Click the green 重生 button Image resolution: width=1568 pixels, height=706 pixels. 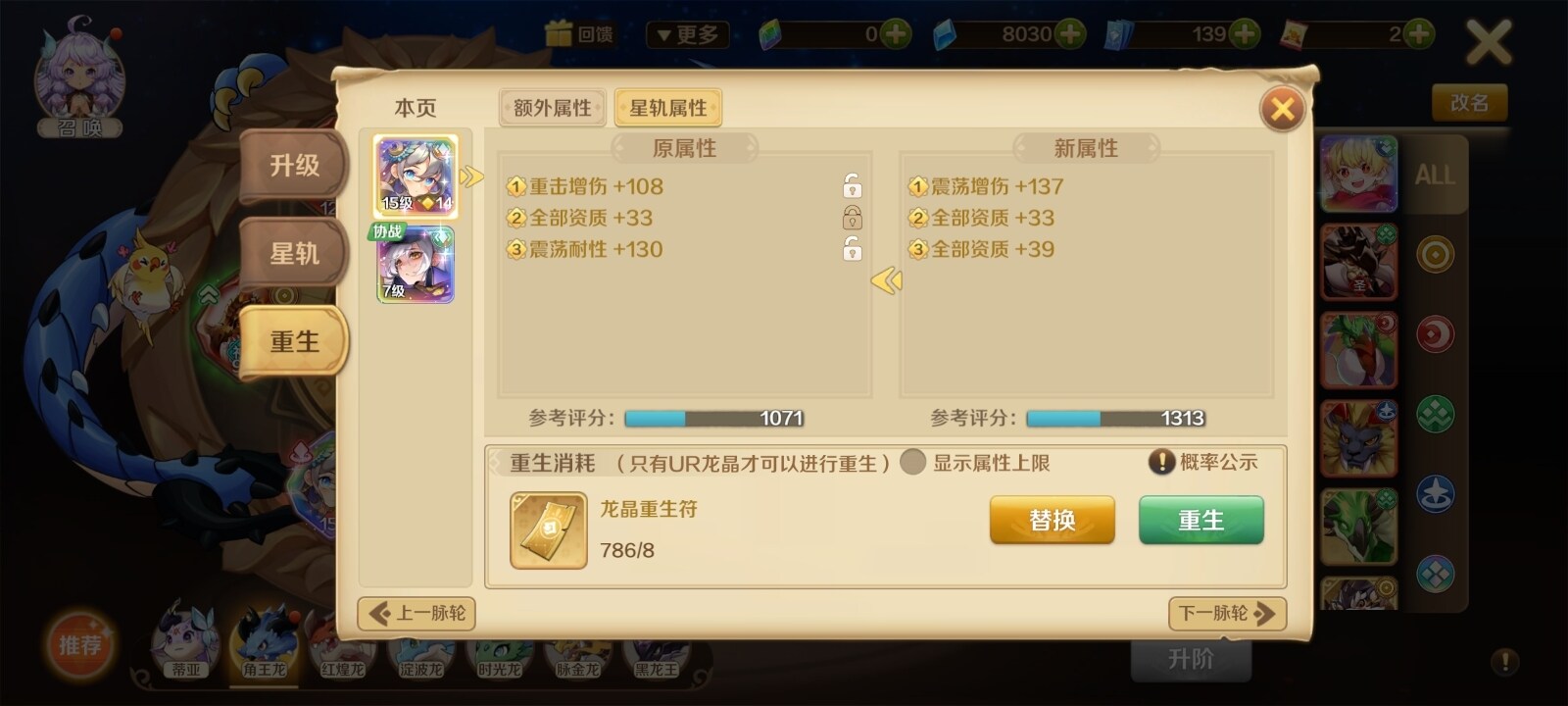(1200, 520)
